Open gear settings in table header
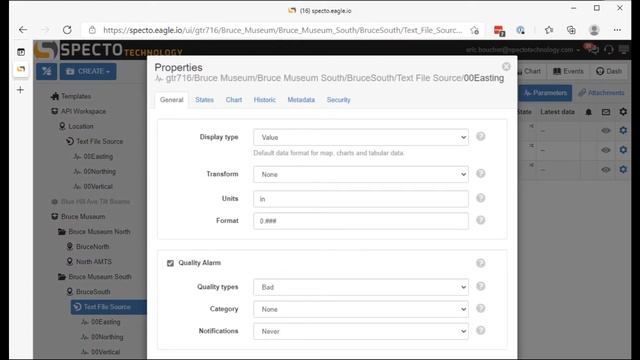The width and height of the screenshot is (640, 360). [623, 111]
